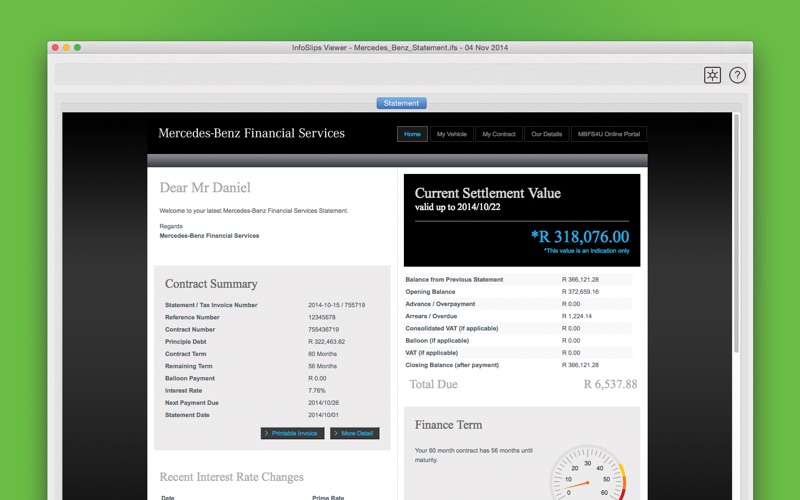Click the Statement Date value 2014/10/01

pyautogui.click(x=323, y=415)
